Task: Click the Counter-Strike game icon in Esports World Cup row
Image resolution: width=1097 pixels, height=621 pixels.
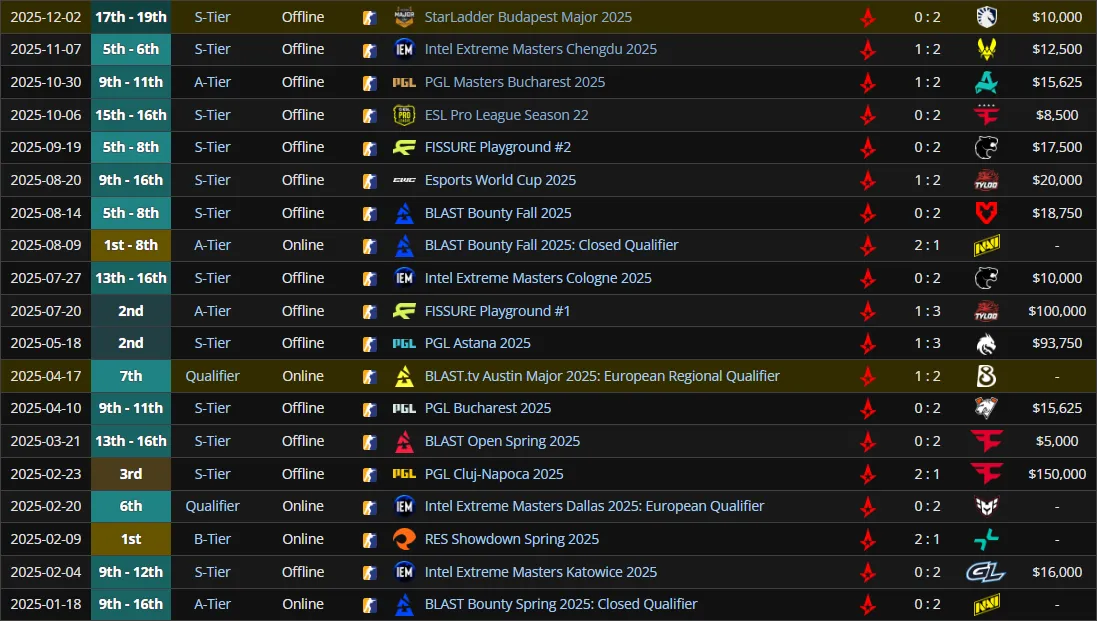Action: [369, 181]
